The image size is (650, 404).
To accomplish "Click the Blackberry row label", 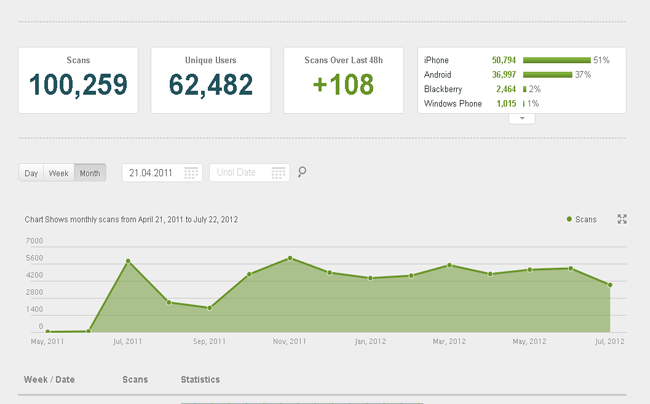I will coord(443,89).
